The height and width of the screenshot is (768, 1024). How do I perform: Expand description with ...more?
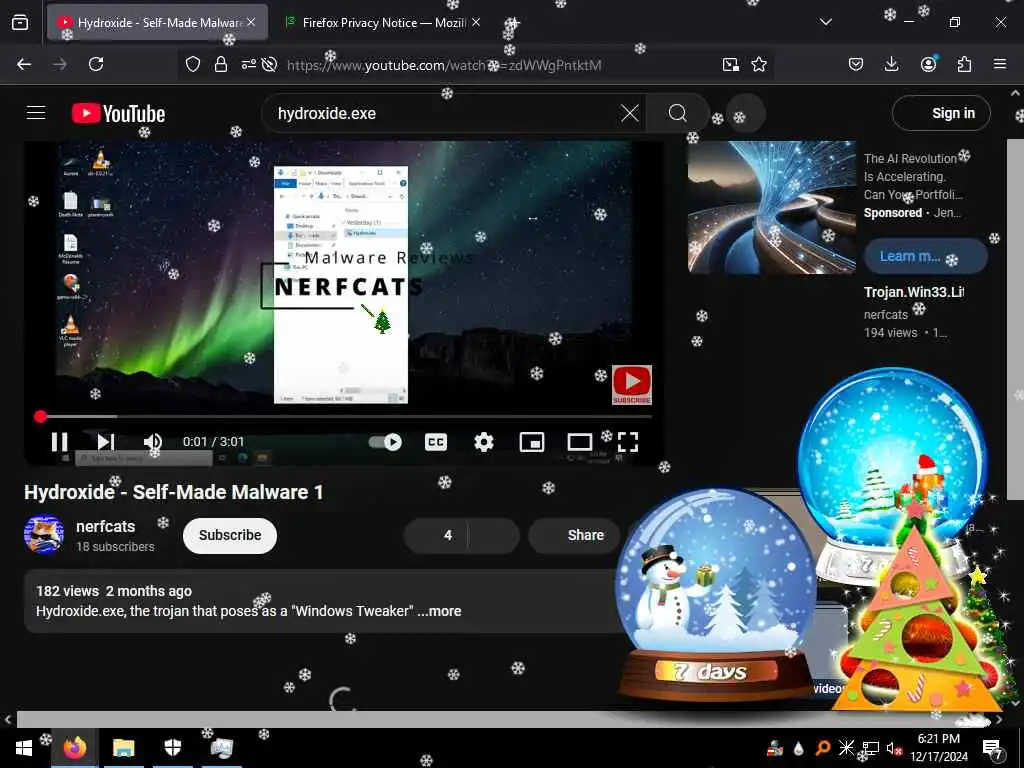439,611
